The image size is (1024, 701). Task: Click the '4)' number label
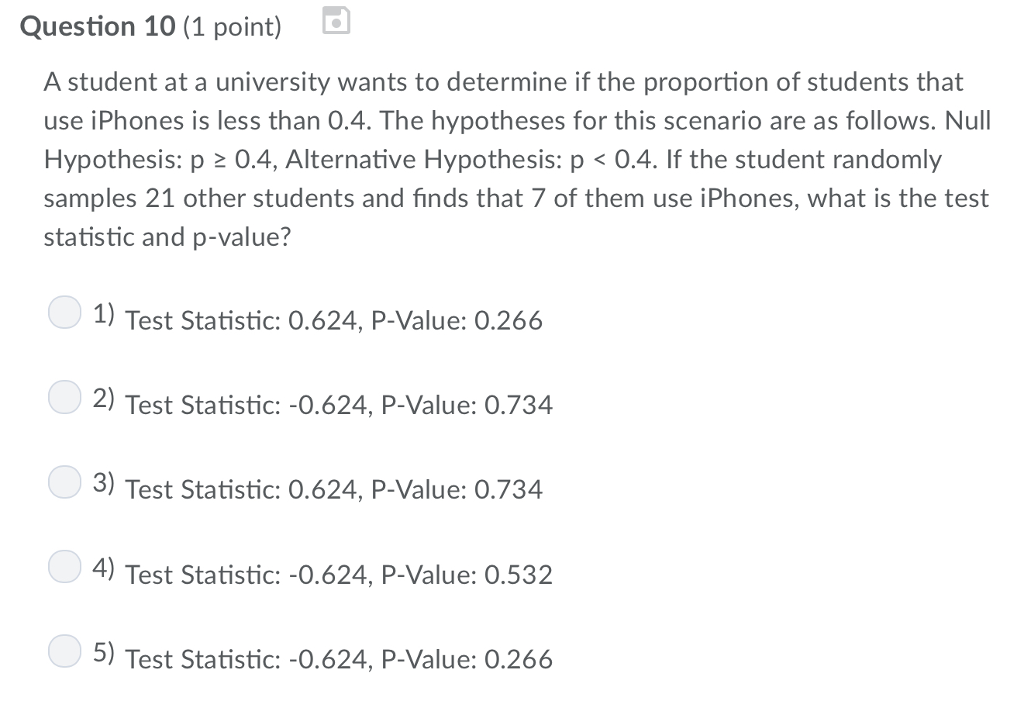104,568
